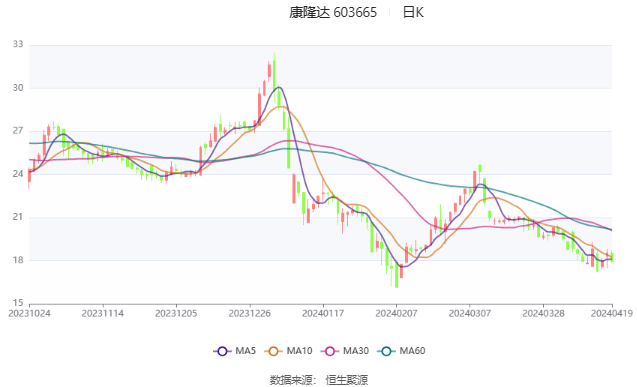Click the lowest green candlestick near 16
Image resolution: width=637 pixels, height=387 pixels.
click(396, 276)
